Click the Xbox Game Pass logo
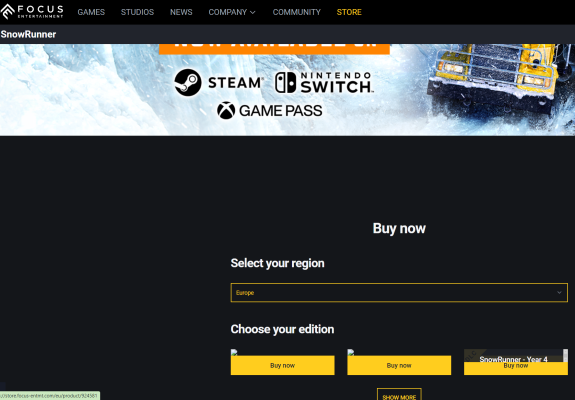The height and width of the screenshot is (400, 575). coord(270,110)
